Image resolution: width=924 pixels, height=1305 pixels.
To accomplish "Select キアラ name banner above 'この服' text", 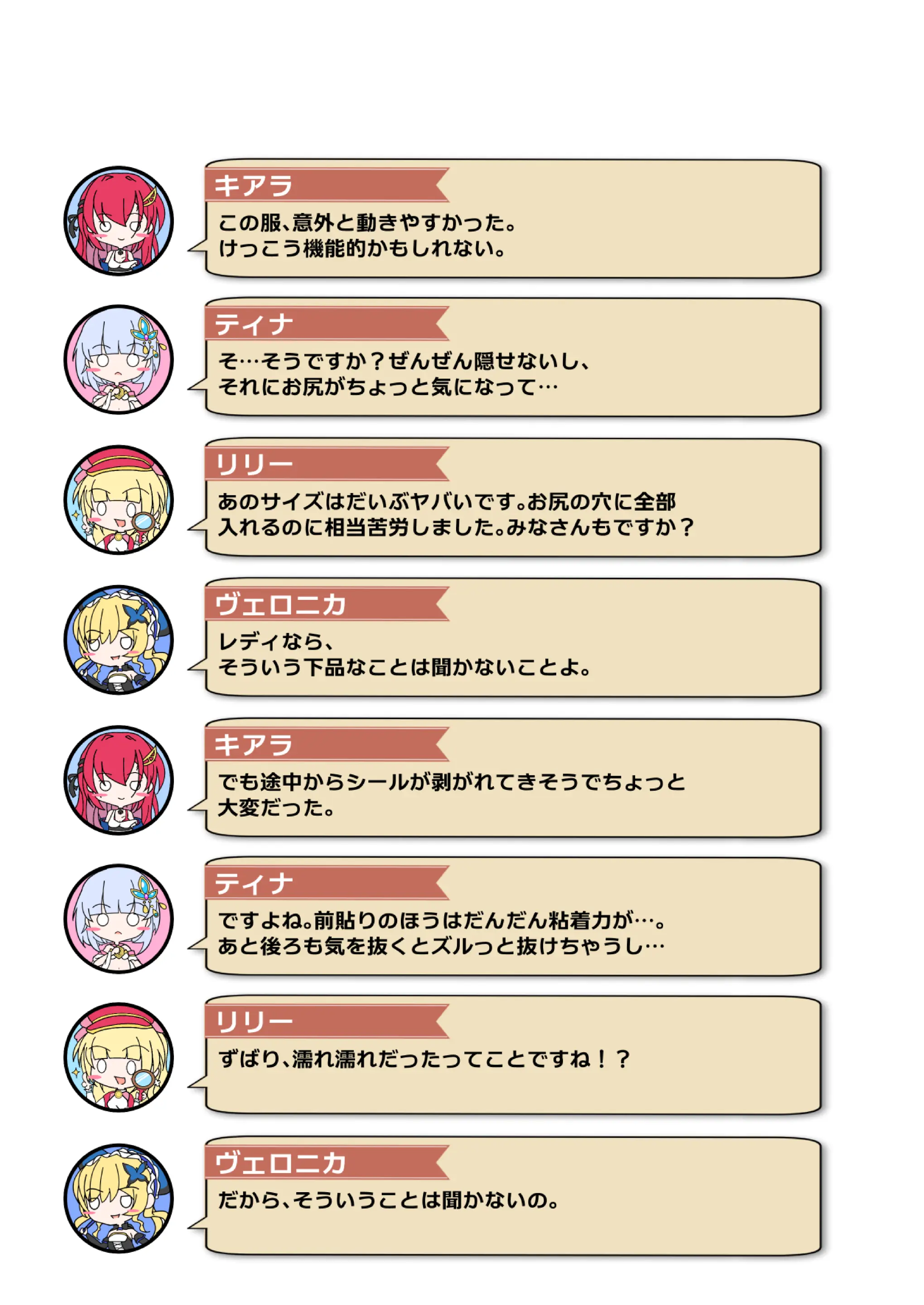I will [327, 185].
